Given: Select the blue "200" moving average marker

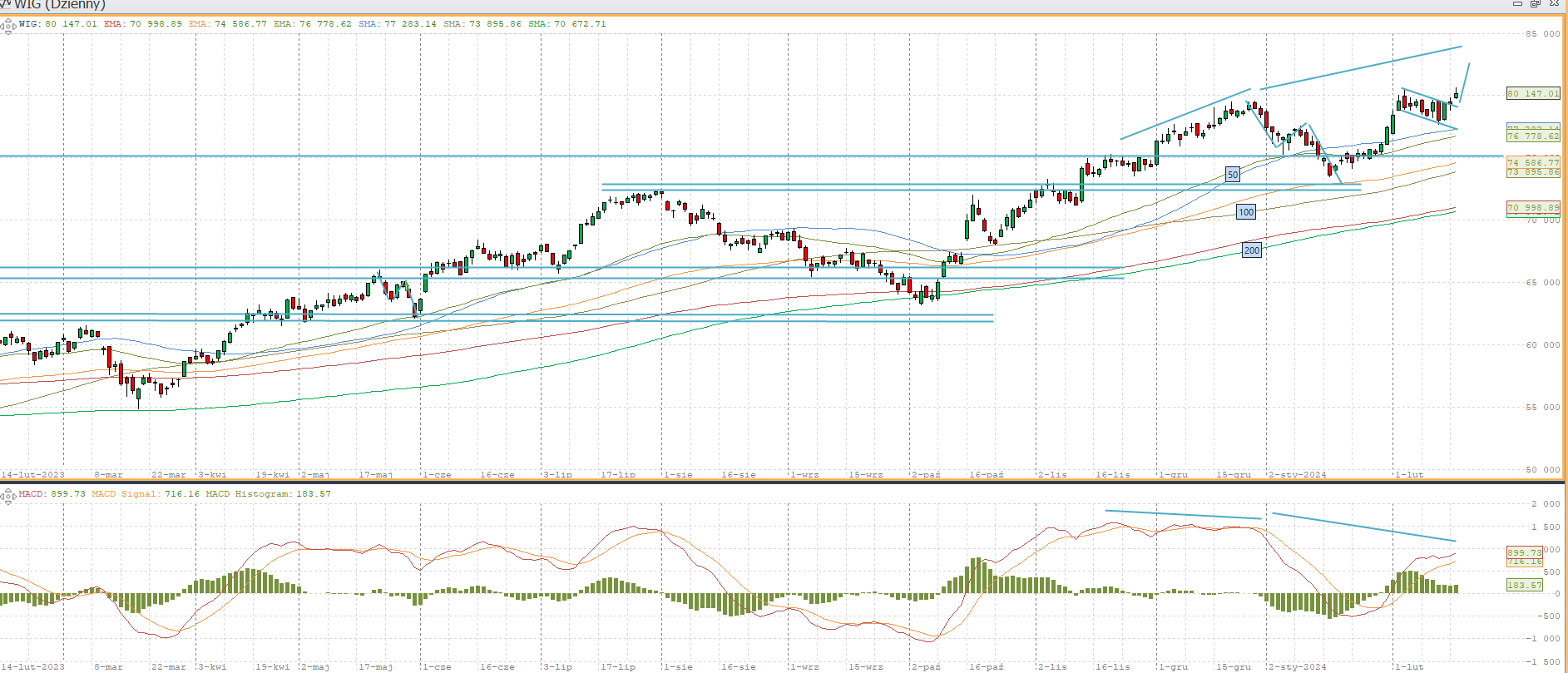Looking at the screenshot, I should pos(1251,250).
